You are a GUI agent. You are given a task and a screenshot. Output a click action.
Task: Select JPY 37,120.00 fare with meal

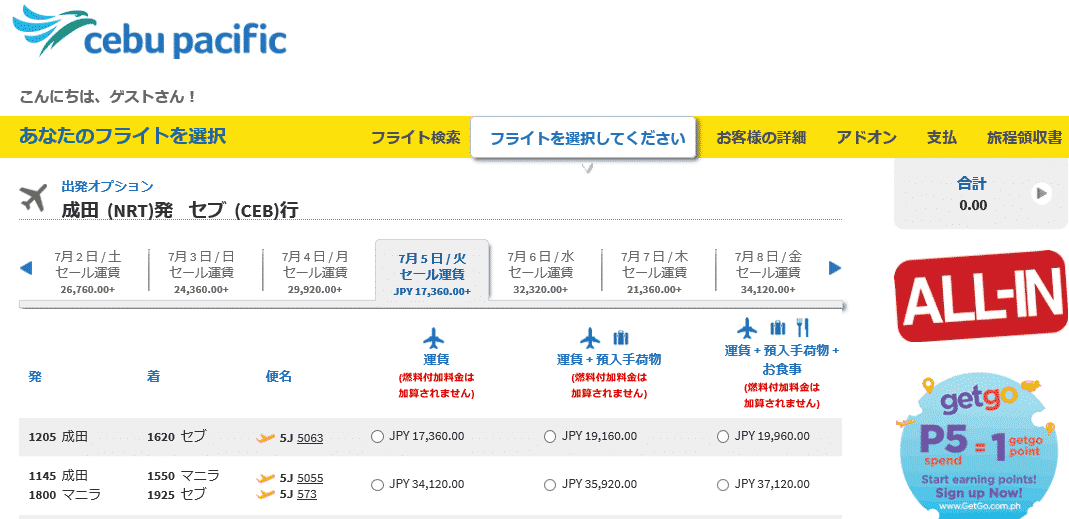723,485
